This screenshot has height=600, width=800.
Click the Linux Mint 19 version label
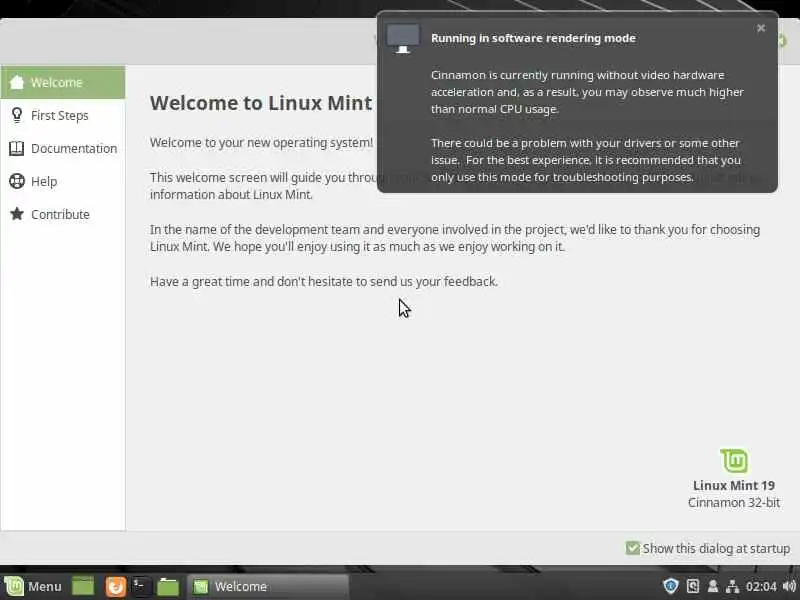(x=734, y=486)
